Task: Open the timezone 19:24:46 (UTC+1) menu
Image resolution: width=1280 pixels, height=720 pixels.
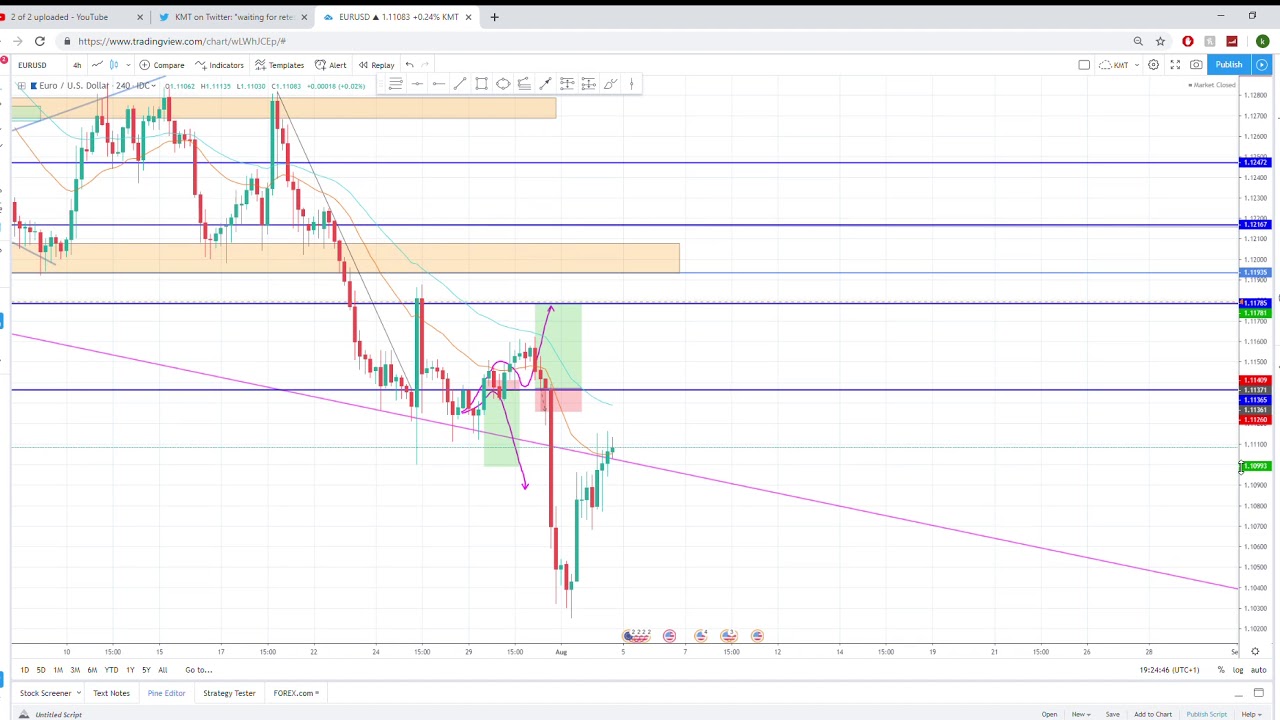Action: pos(1169,670)
